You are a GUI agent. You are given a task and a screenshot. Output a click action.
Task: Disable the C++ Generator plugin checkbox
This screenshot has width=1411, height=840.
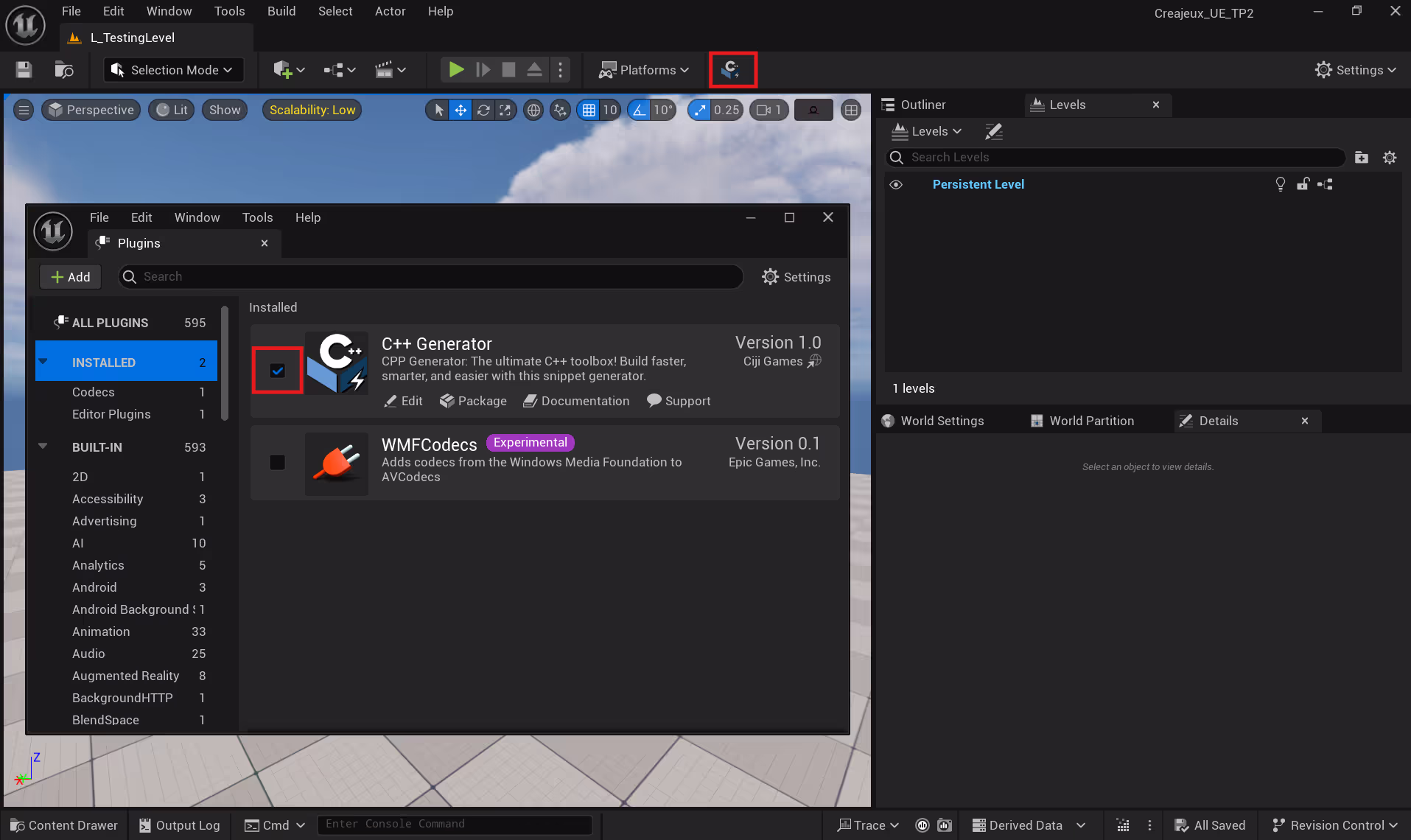pos(277,371)
